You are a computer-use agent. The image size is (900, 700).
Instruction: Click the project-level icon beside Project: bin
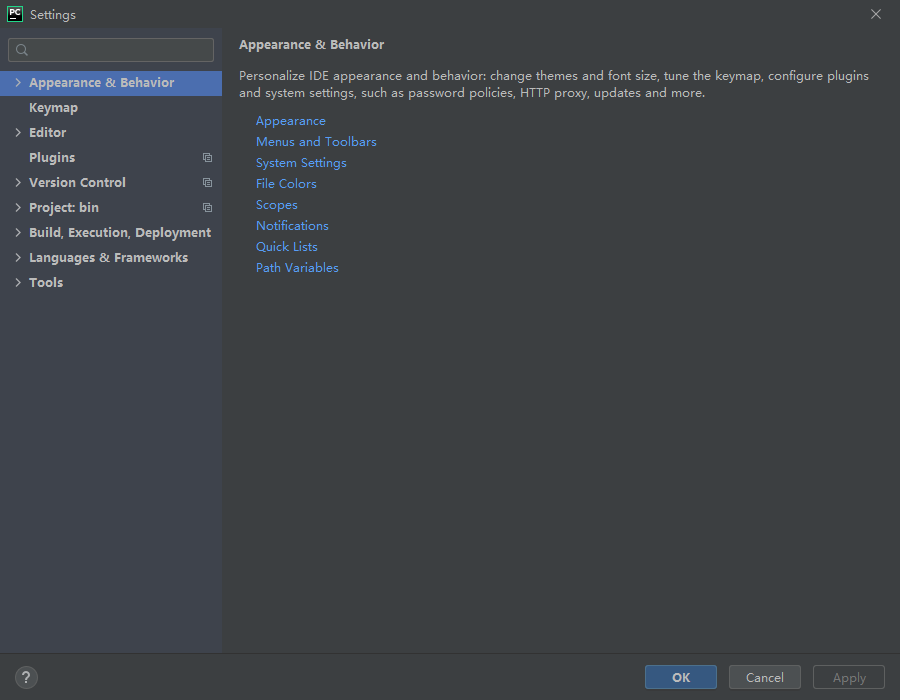pos(207,207)
